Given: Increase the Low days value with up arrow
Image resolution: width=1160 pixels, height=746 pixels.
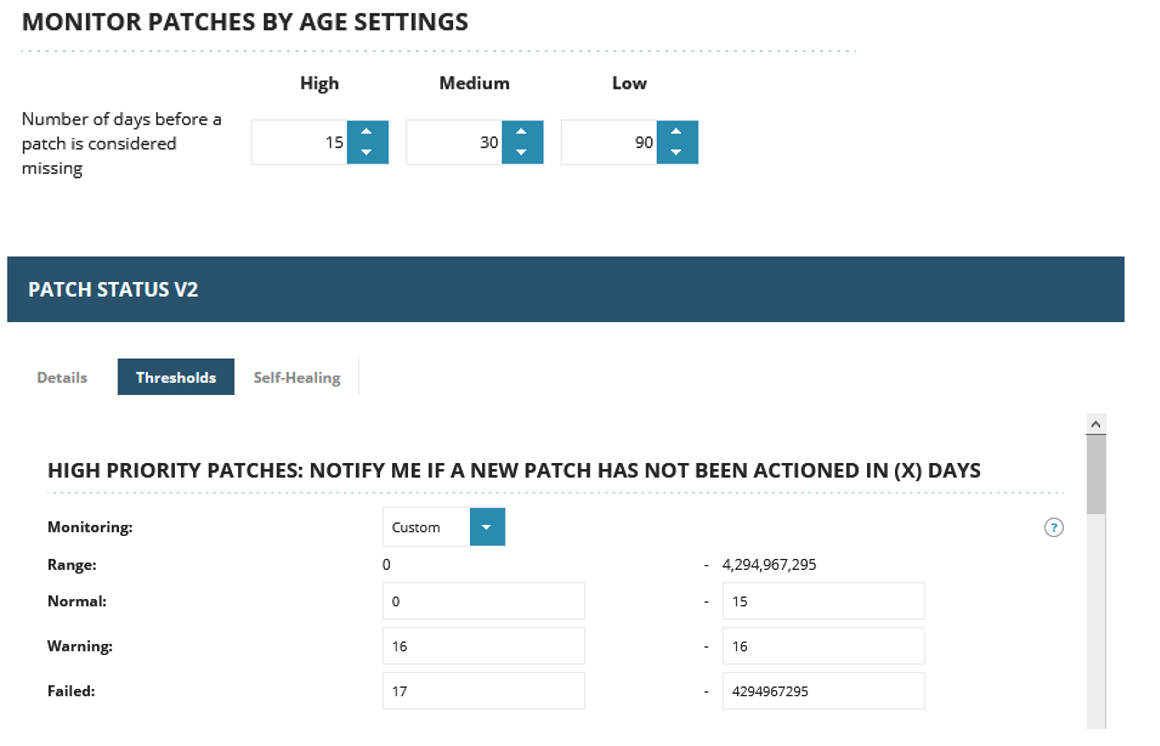Looking at the screenshot, I should click(676, 131).
